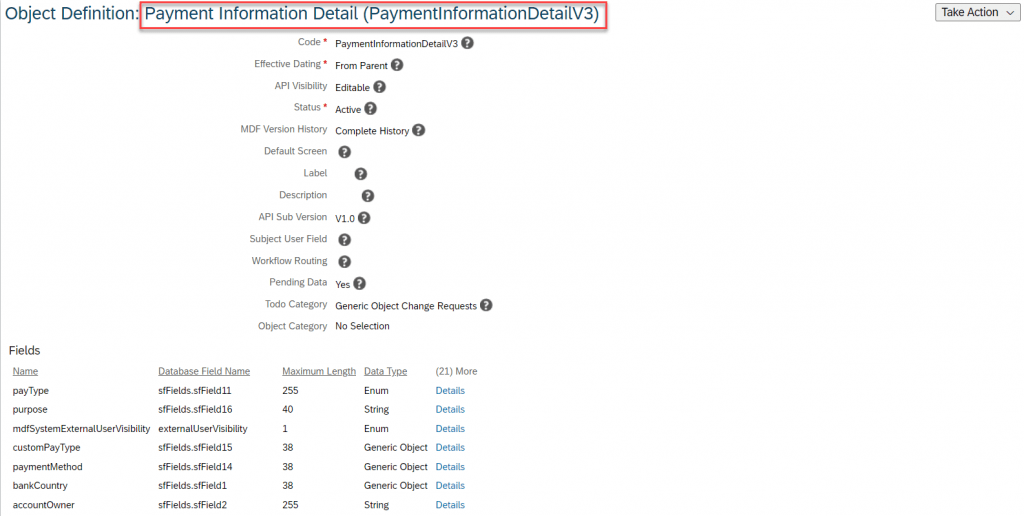
Task: Open Details for customPayType field
Action: pyautogui.click(x=450, y=447)
